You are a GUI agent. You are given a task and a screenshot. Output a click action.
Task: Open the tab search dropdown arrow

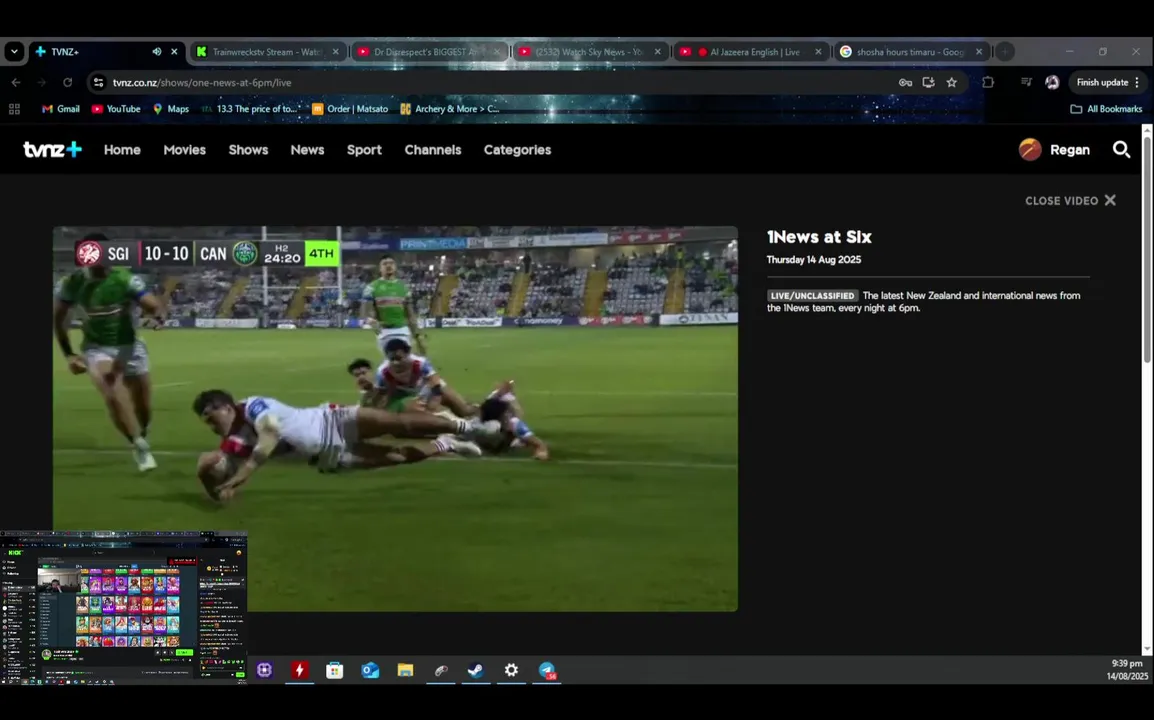pos(14,52)
